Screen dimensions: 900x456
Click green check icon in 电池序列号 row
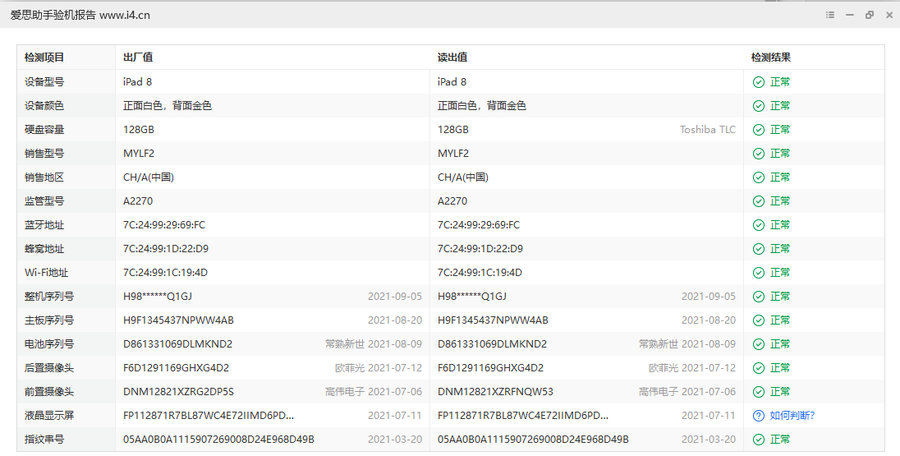758,344
